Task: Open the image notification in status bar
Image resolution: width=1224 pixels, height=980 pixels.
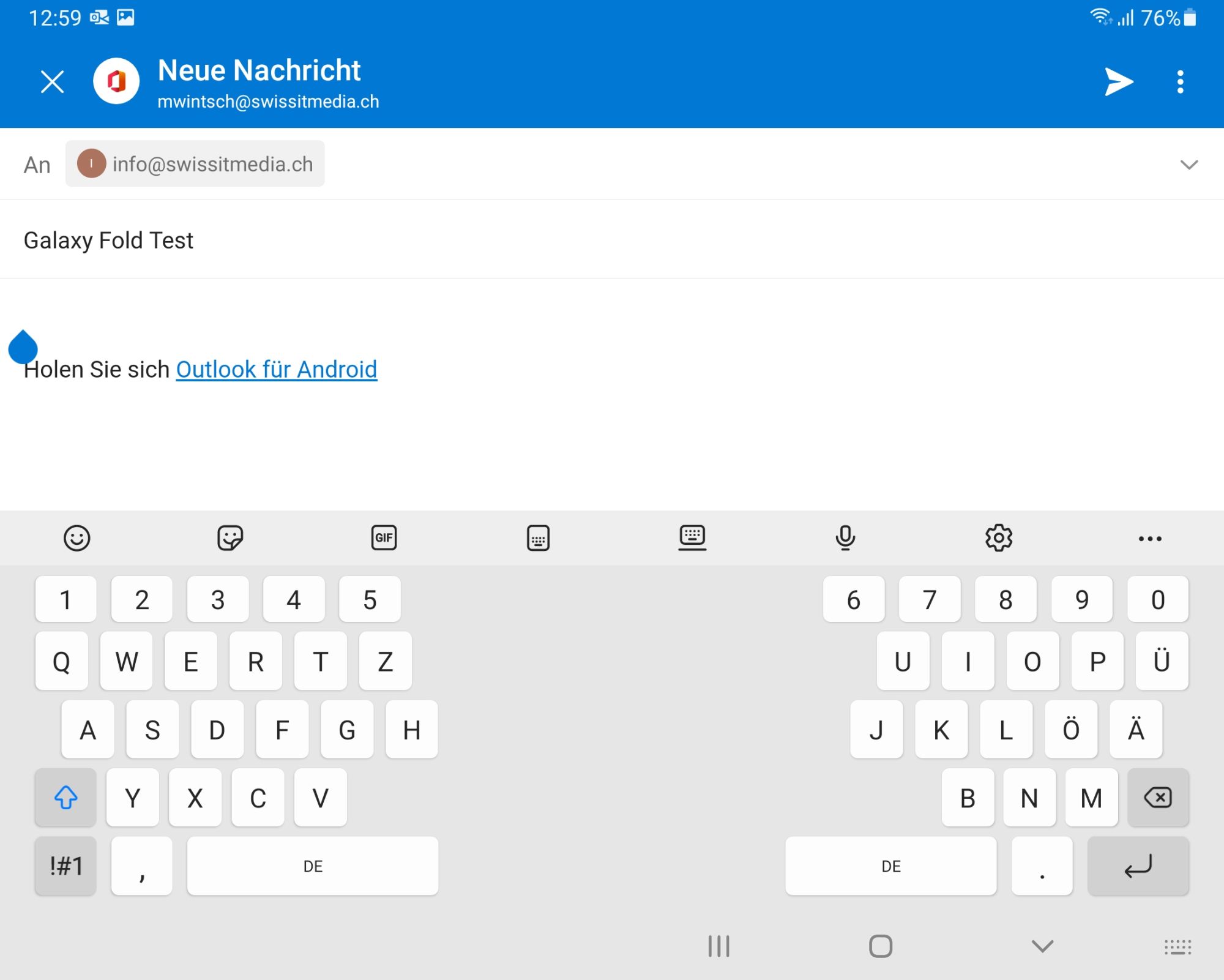Action: pyautogui.click(x=125, y=17)
